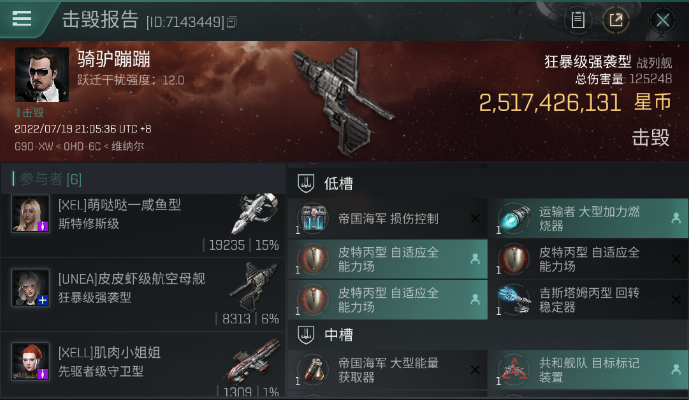The height and width of the screenshot is (400, 689).
Task: Select the 皮皮虾级航空母舰 participant row
Action: point(143,295)
